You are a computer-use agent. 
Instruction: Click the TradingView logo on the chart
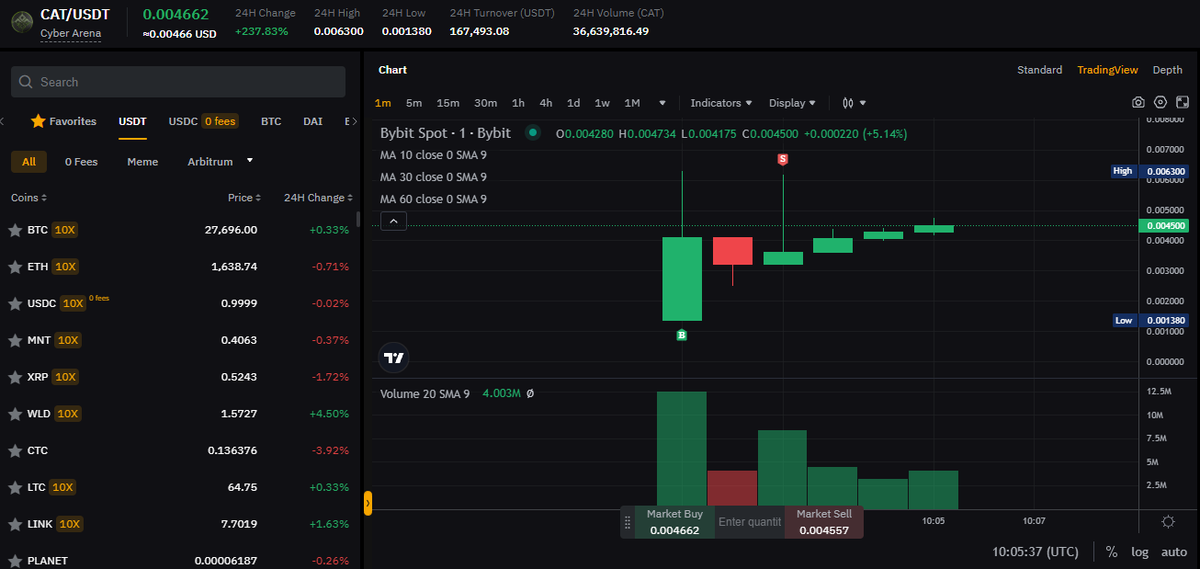393,357
